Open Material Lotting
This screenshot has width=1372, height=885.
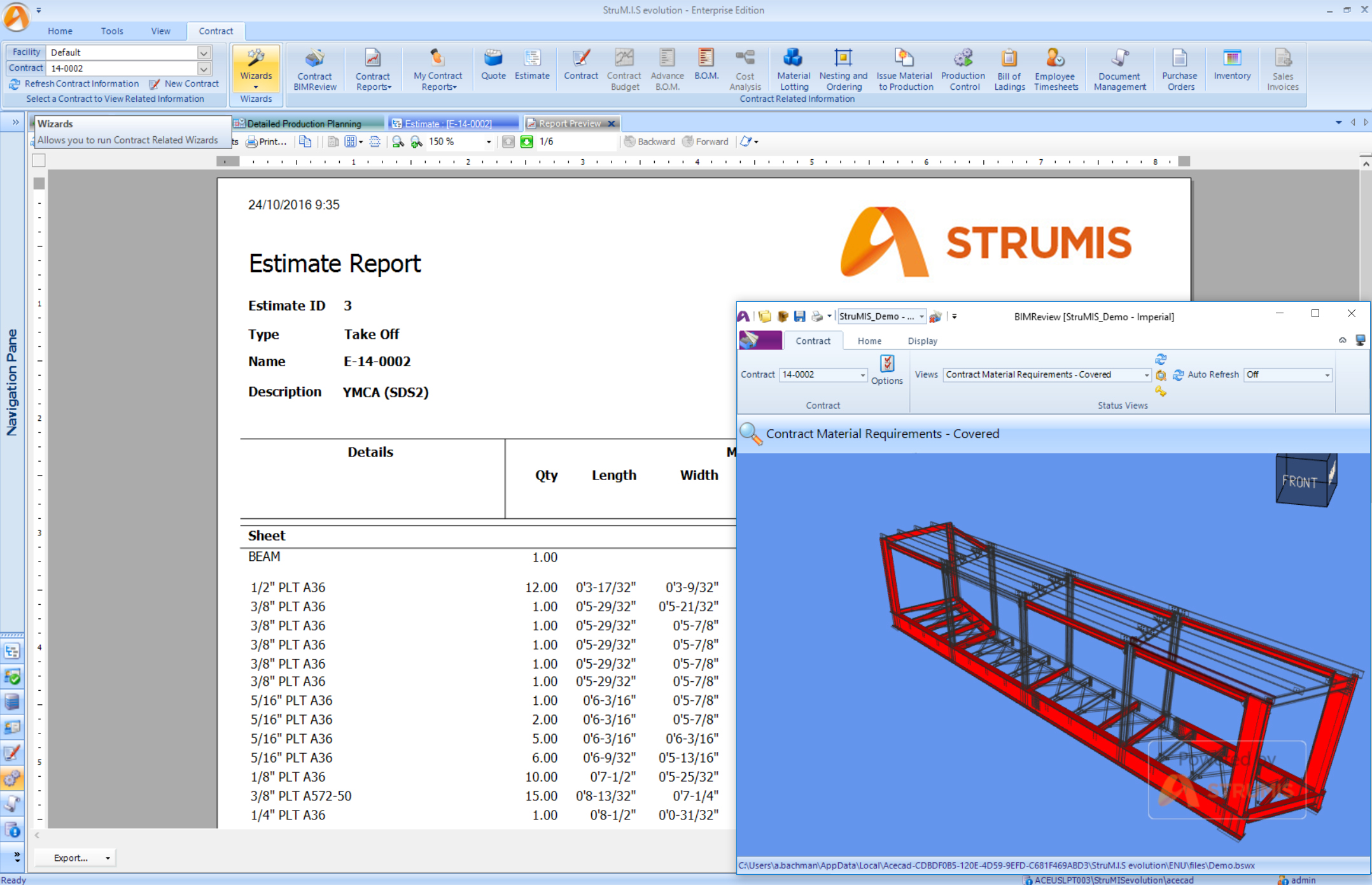point(794,69)
